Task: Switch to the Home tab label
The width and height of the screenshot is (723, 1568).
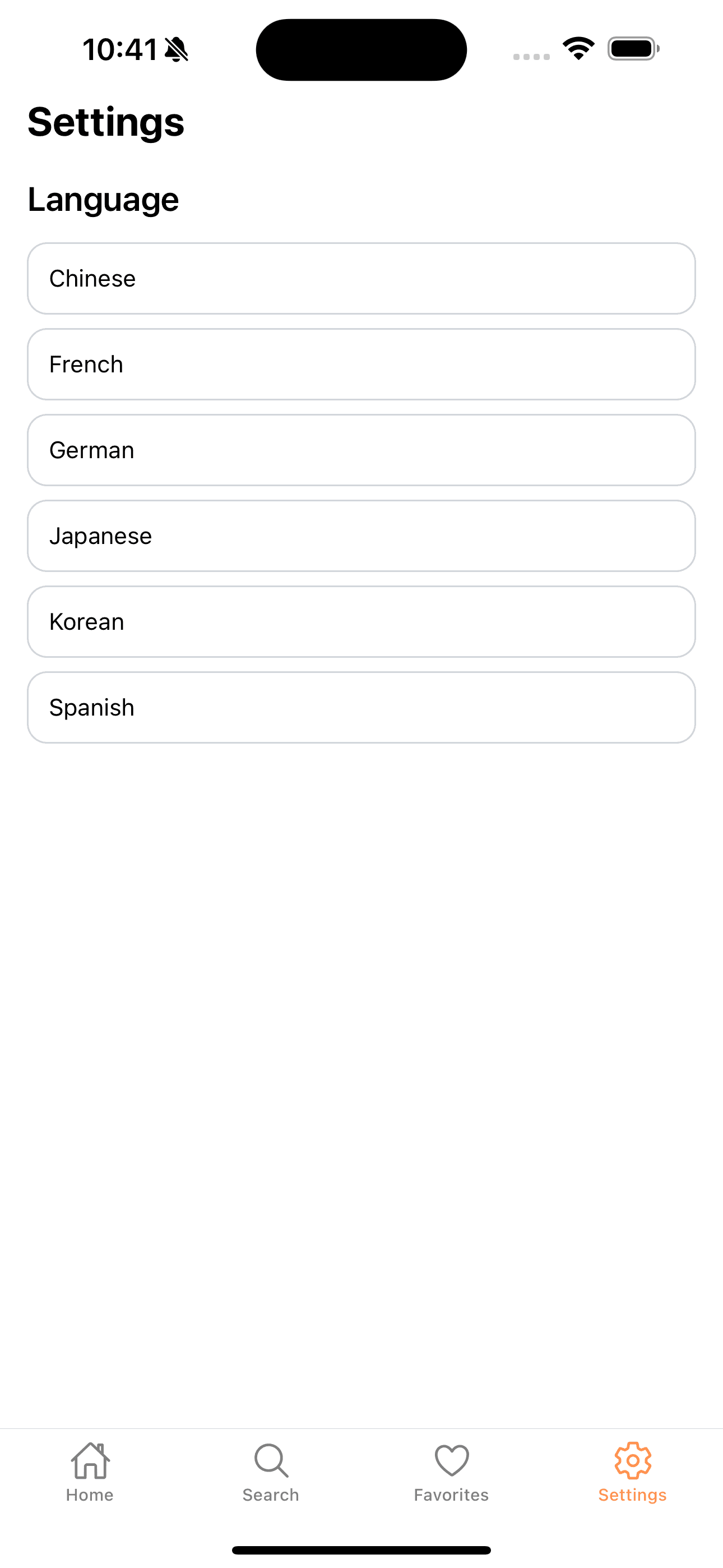Action: [90, 1495]
